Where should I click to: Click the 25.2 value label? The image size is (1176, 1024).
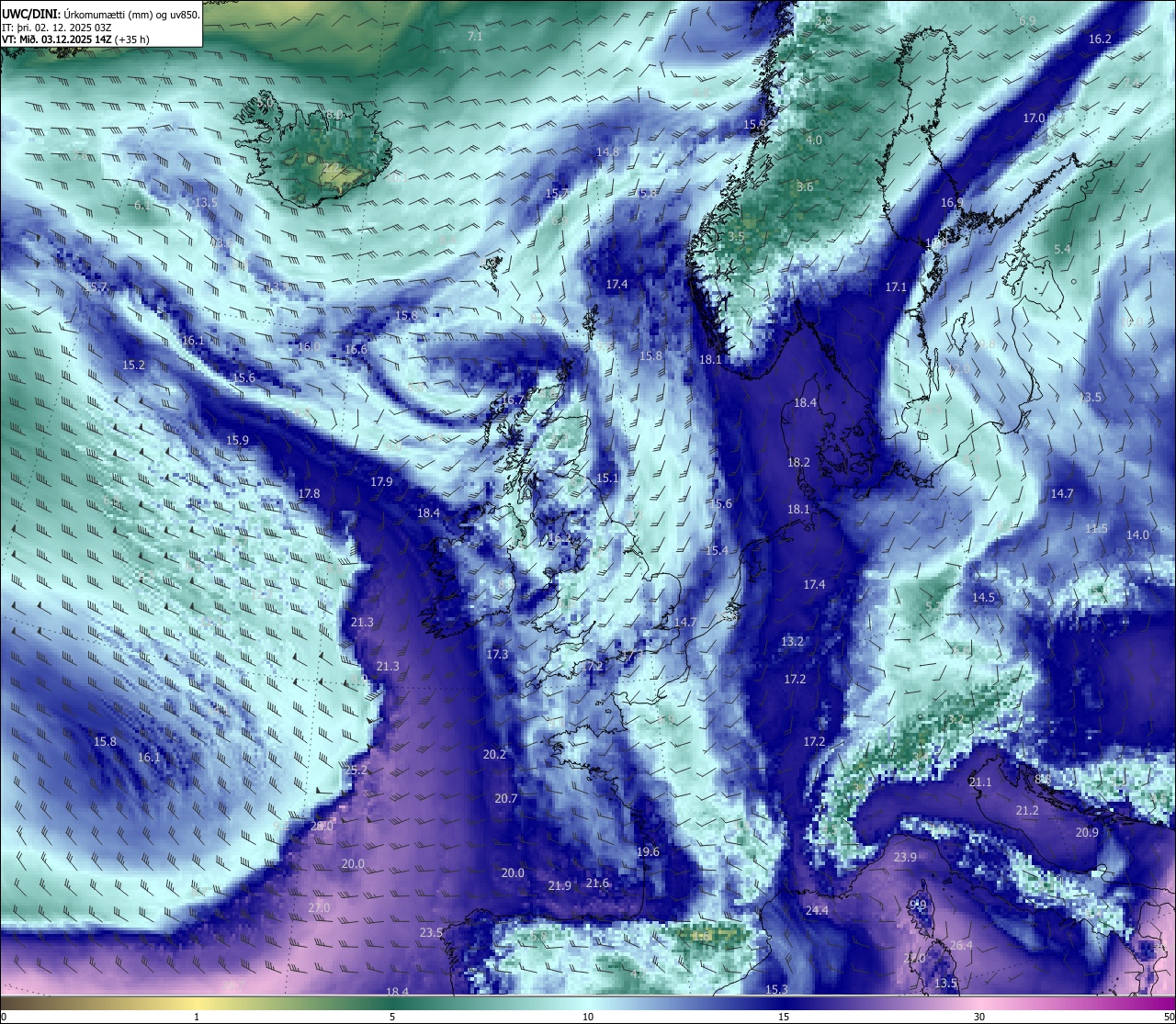click(x=356, y=771)
